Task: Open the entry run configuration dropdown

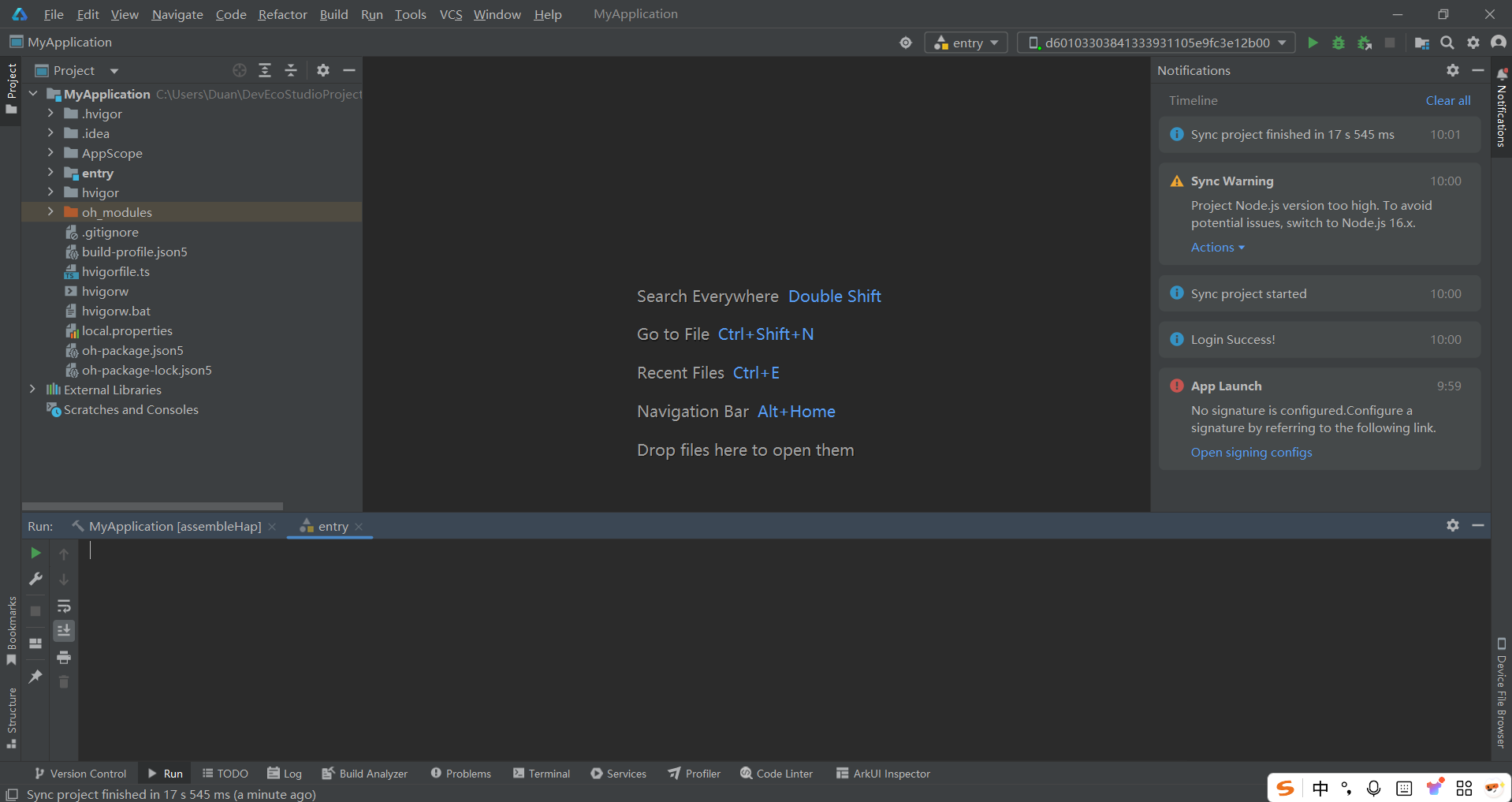Action: pos(966,43)
